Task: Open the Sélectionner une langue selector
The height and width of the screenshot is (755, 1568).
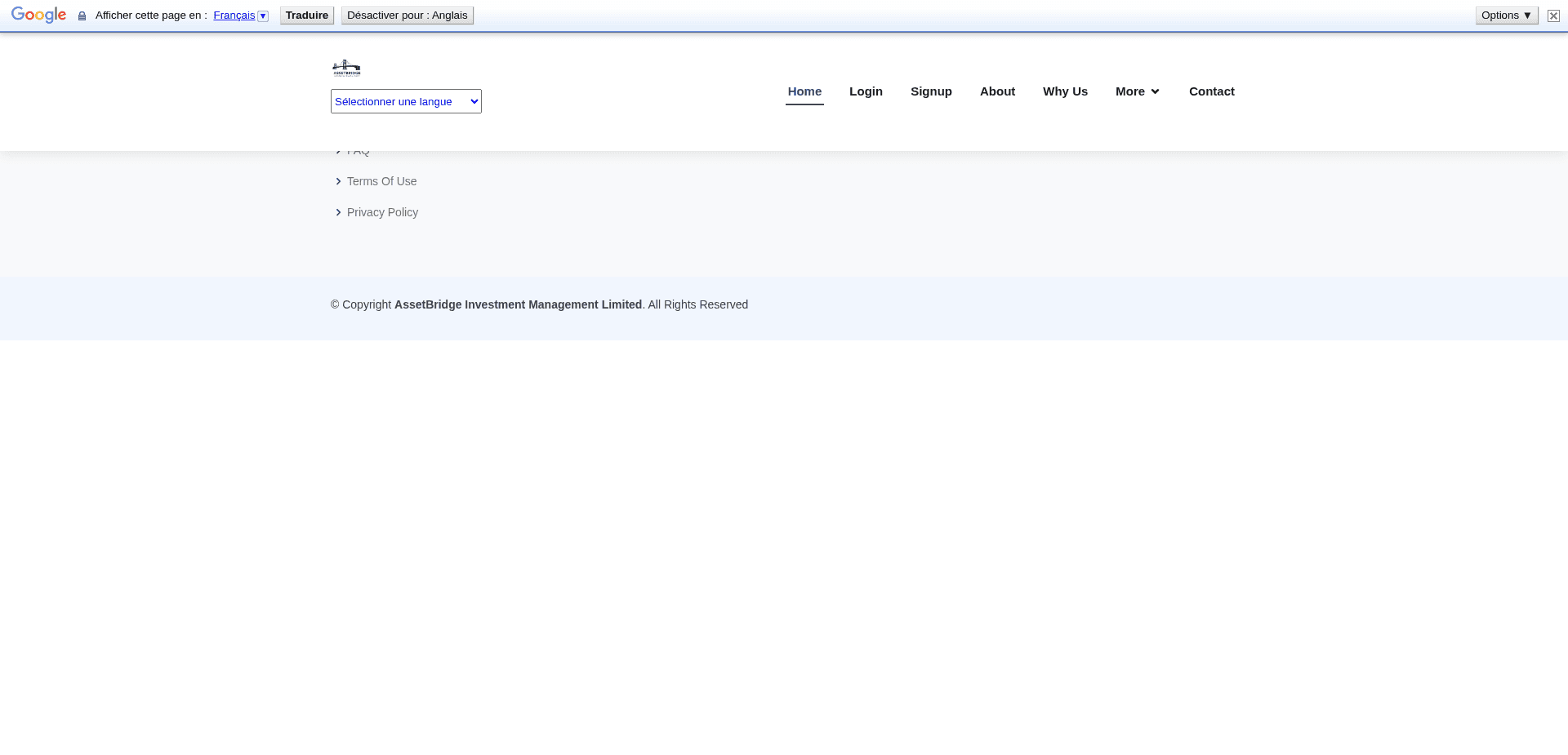Action: [406, 100]
